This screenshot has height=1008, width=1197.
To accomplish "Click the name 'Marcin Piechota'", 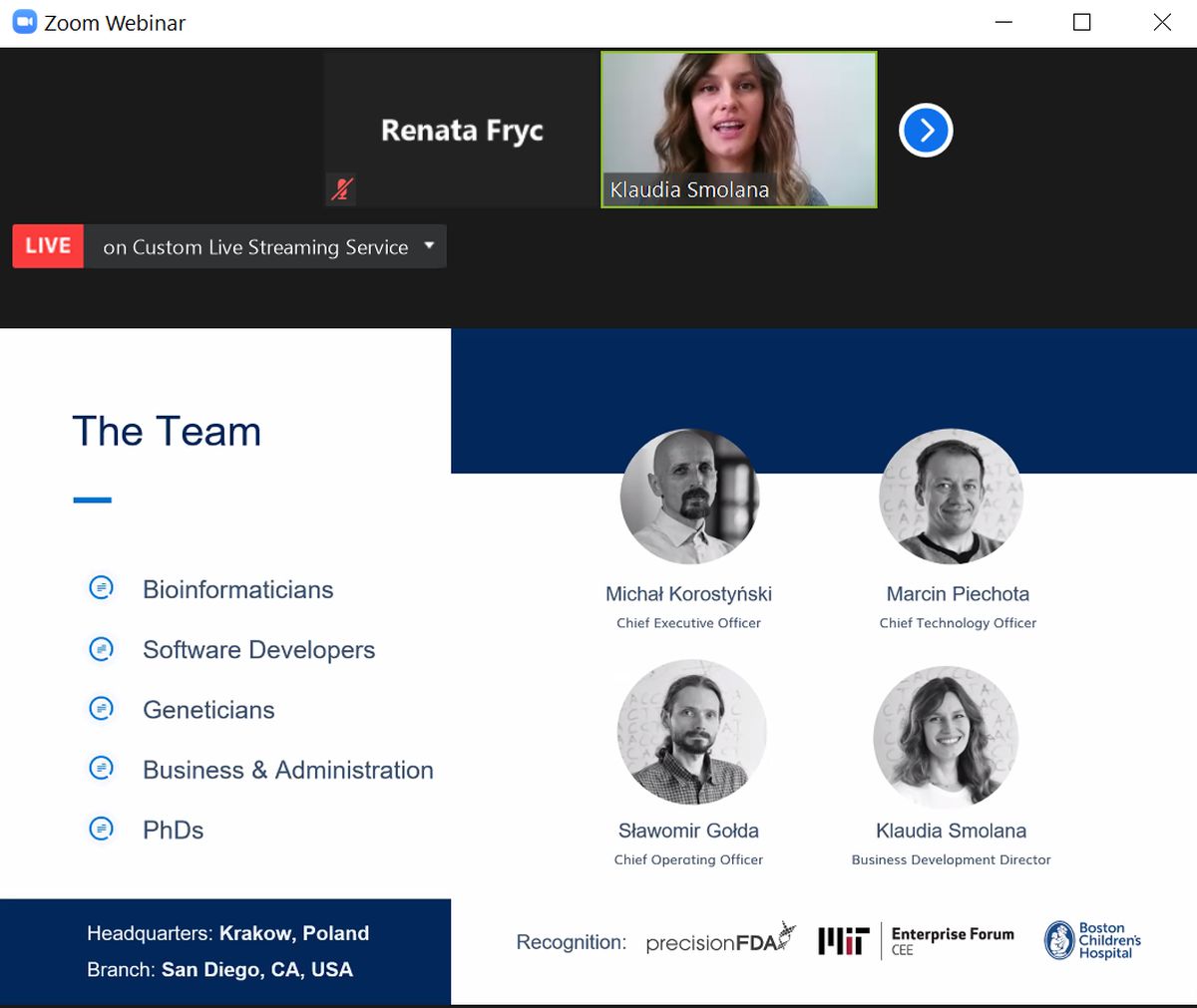I will point(958,594).
